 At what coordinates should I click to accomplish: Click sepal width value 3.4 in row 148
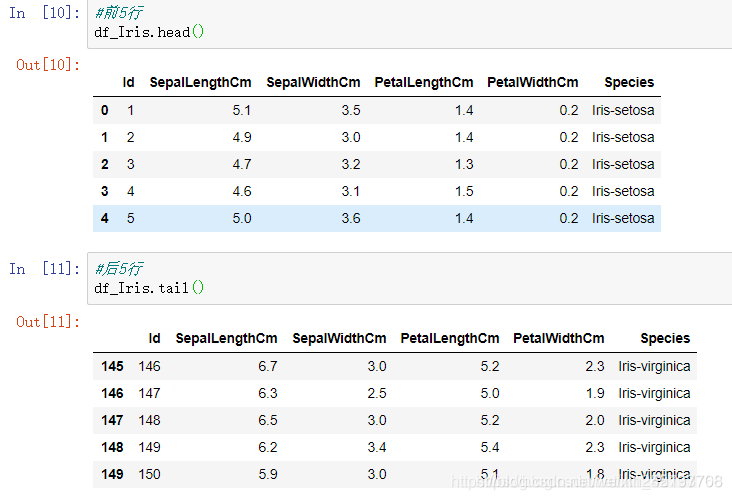377,447
